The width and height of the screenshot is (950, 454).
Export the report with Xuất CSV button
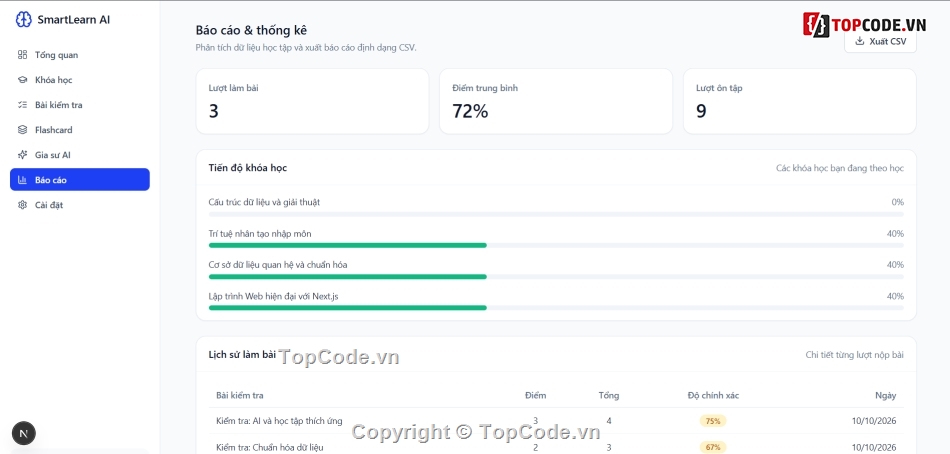[880, 41]
